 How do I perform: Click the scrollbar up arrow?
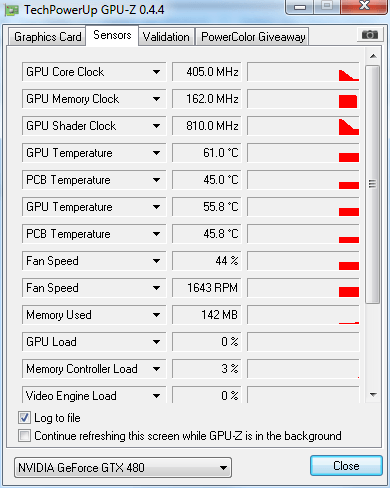coord(373,56)
